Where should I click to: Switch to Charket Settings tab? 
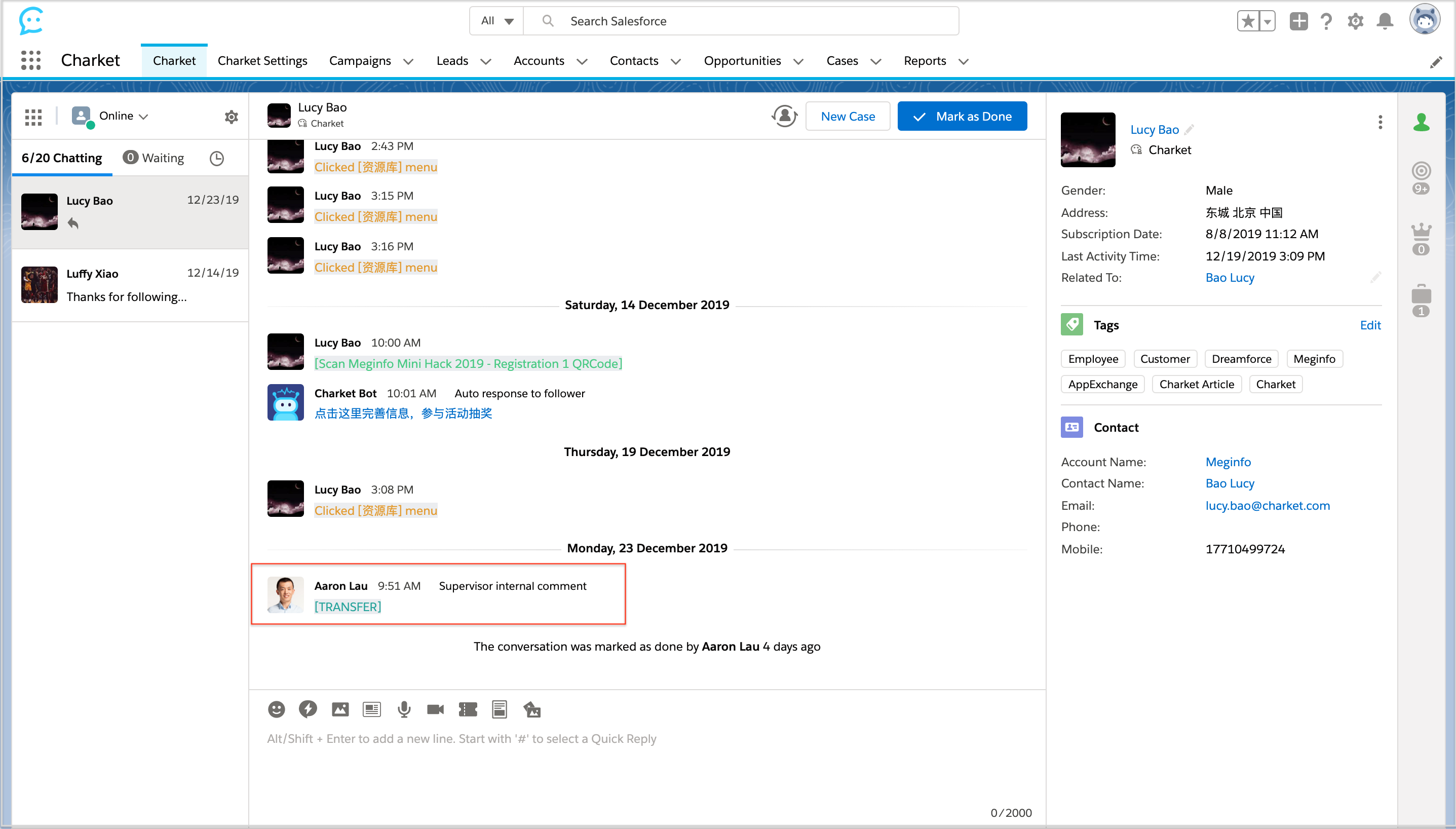tap(262, 61)
